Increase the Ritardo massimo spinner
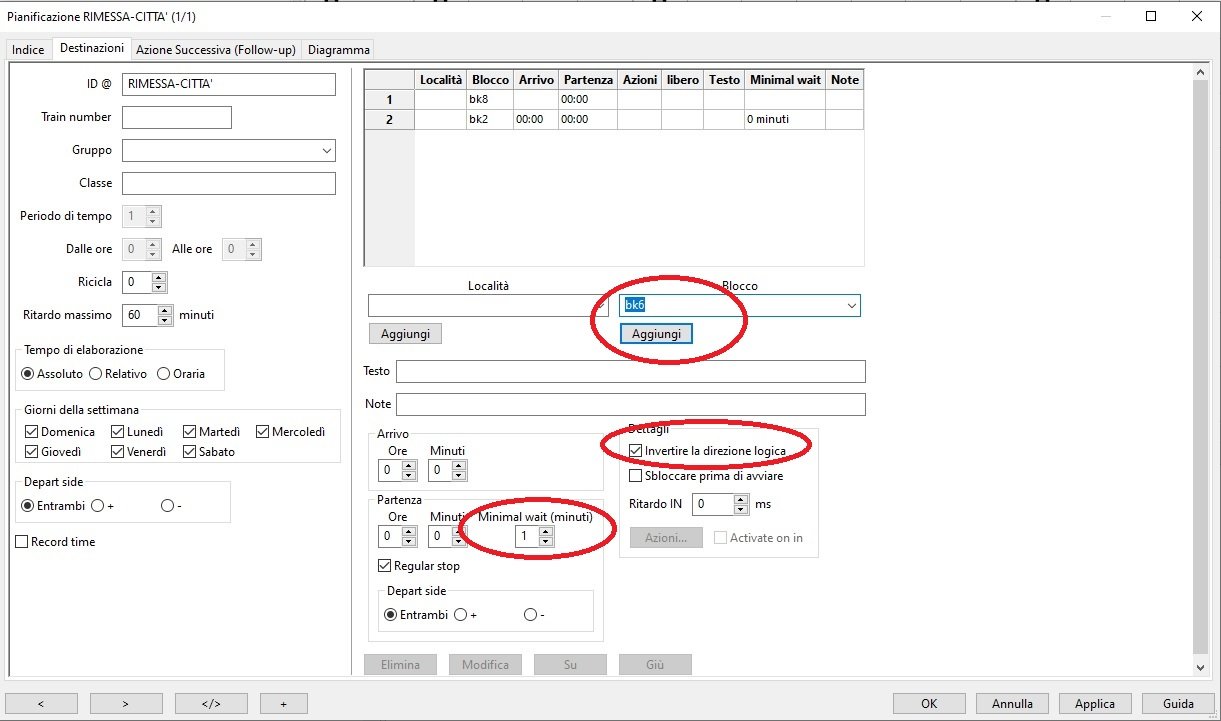The width and height of the screenshot is (1221, 721). point(165,310)
